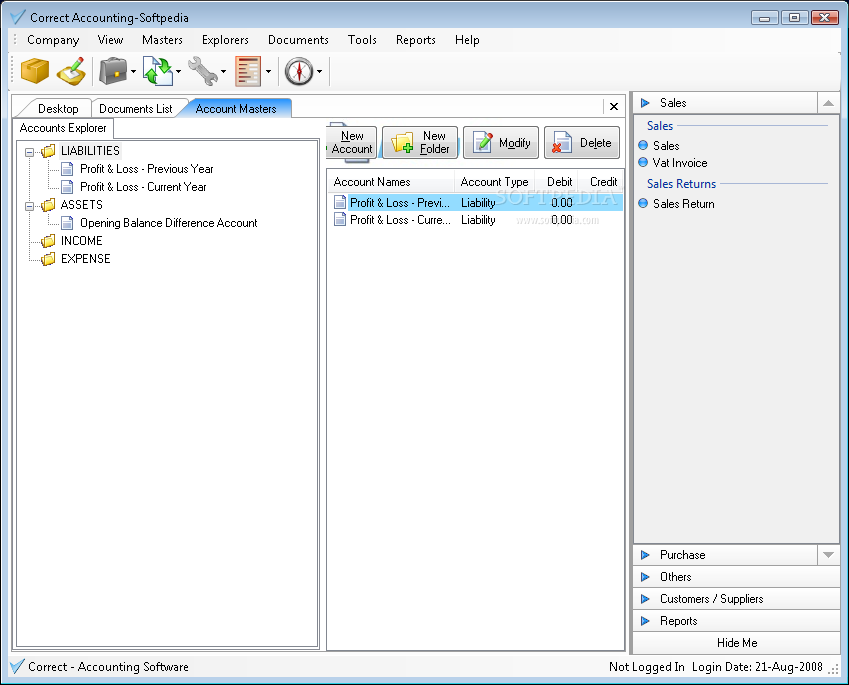Open the dropdown arrow beside the report list icon
The height and width of the screenshot is (685, 849).
pyautogui.click(x=268, y=71)
